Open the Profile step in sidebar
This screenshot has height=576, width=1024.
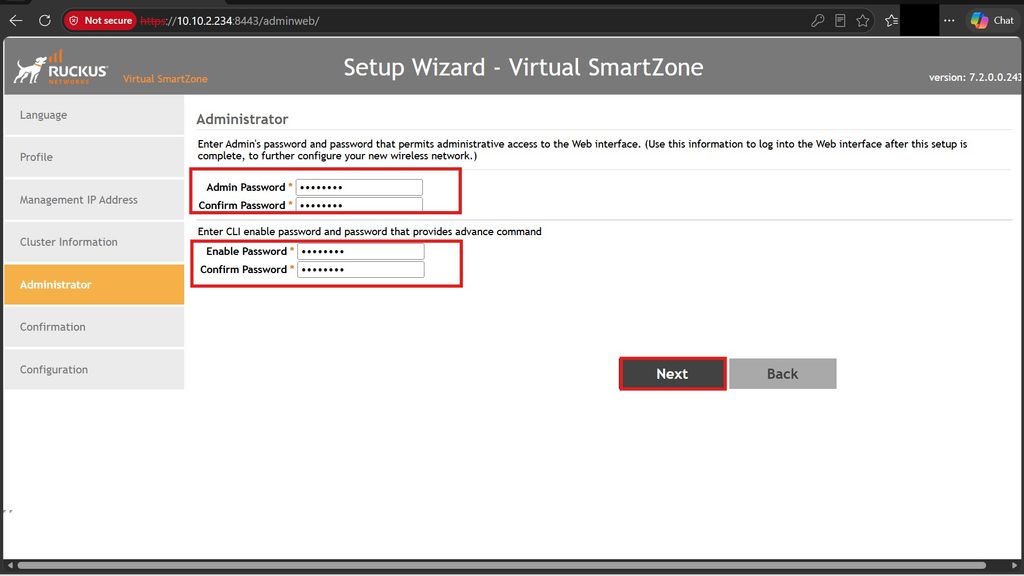(94, 157)
